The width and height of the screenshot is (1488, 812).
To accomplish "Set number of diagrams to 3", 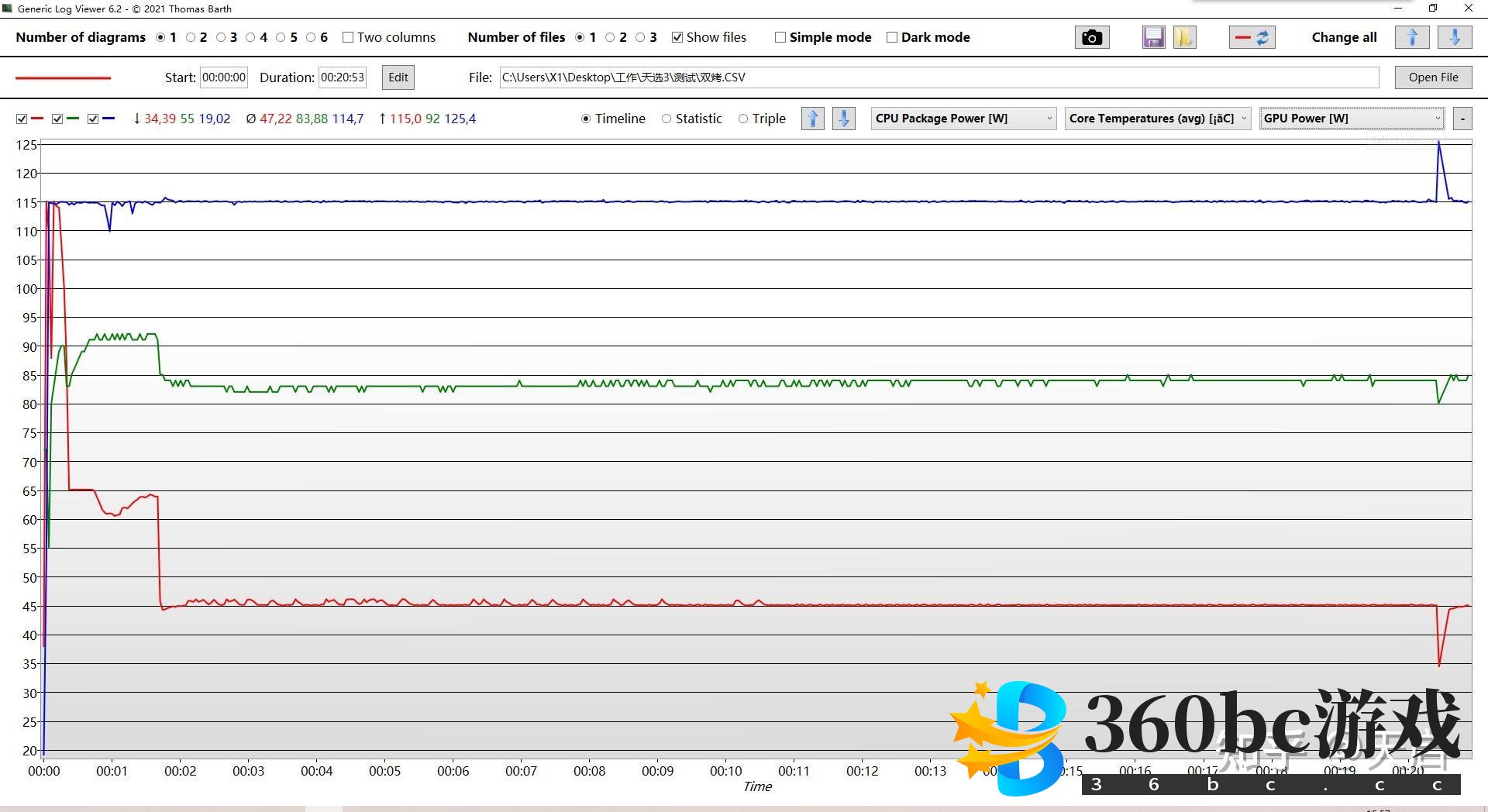I will tap(221, 37).
